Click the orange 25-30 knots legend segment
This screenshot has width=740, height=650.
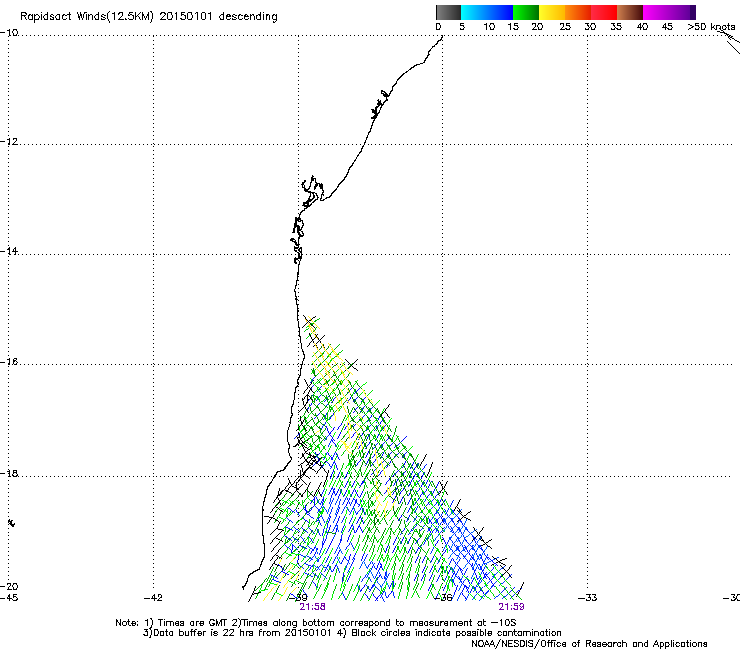pyautogui.click(x=578, y=12)
